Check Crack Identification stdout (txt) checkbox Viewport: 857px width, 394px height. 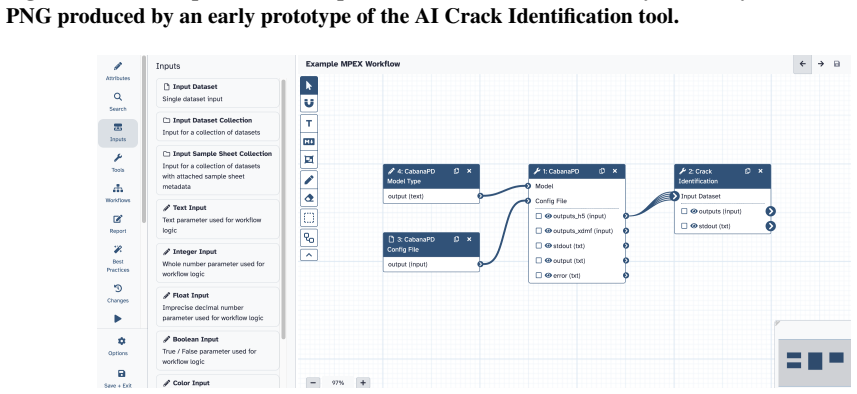(684, 226)
